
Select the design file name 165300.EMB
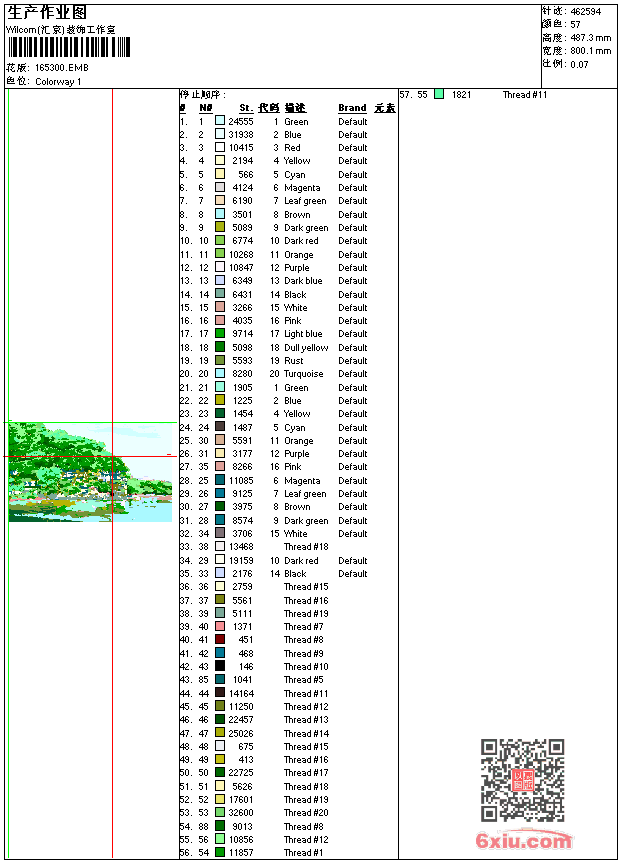tap(62, 67)
